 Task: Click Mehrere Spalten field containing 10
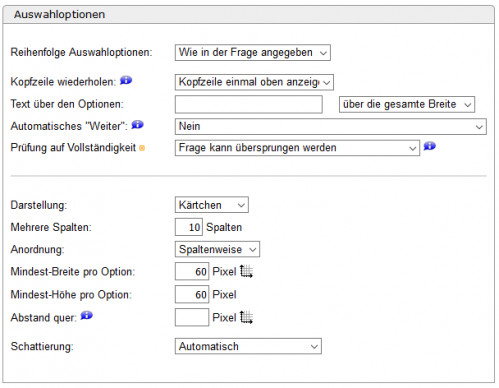click(189, 227)
